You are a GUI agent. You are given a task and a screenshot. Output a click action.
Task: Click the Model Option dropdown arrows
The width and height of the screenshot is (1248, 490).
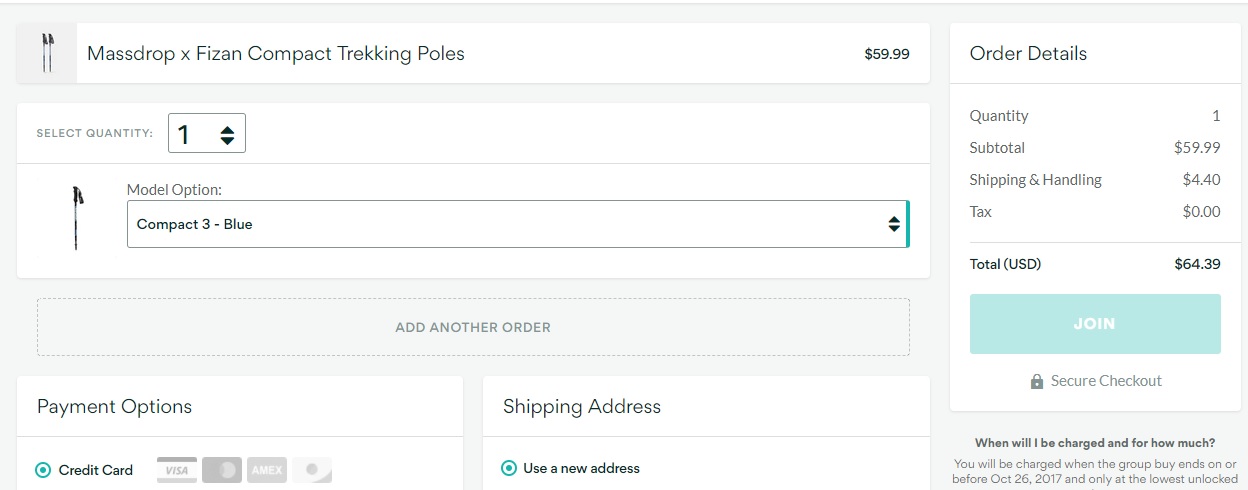(x=894, y=224)
